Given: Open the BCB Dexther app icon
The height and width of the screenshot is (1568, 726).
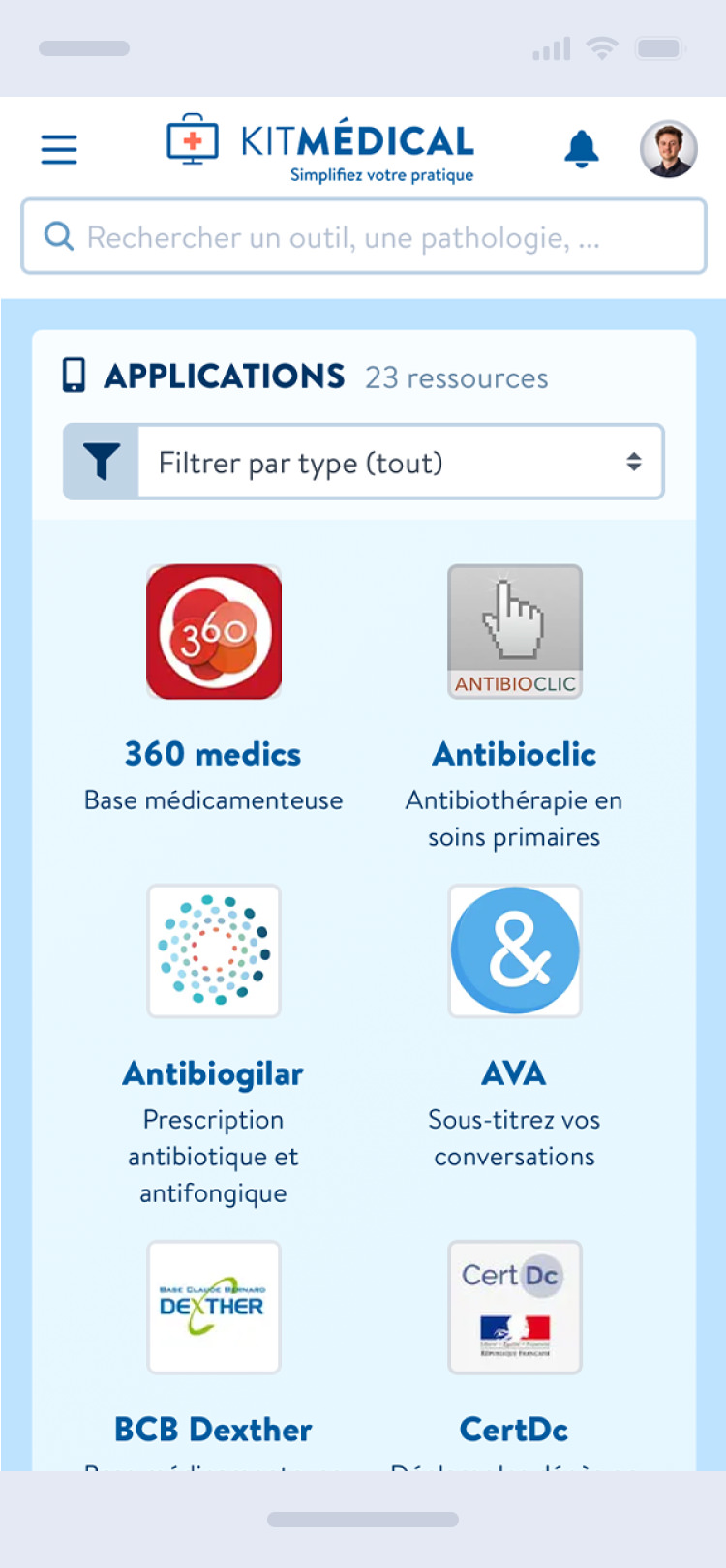Looking at the screenshot, I should click(214, 1308).
